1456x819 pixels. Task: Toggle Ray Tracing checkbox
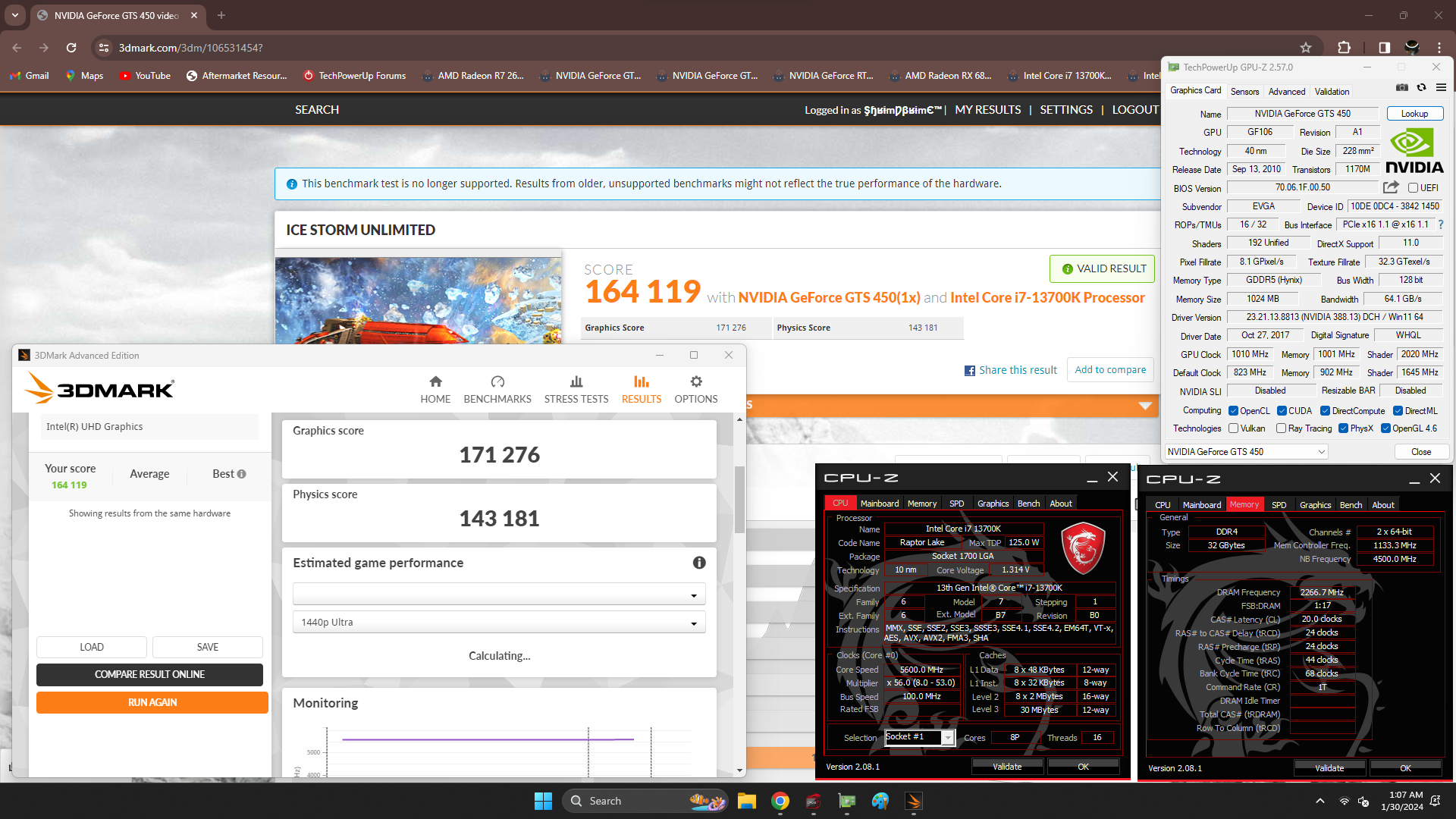[1282, 428]
